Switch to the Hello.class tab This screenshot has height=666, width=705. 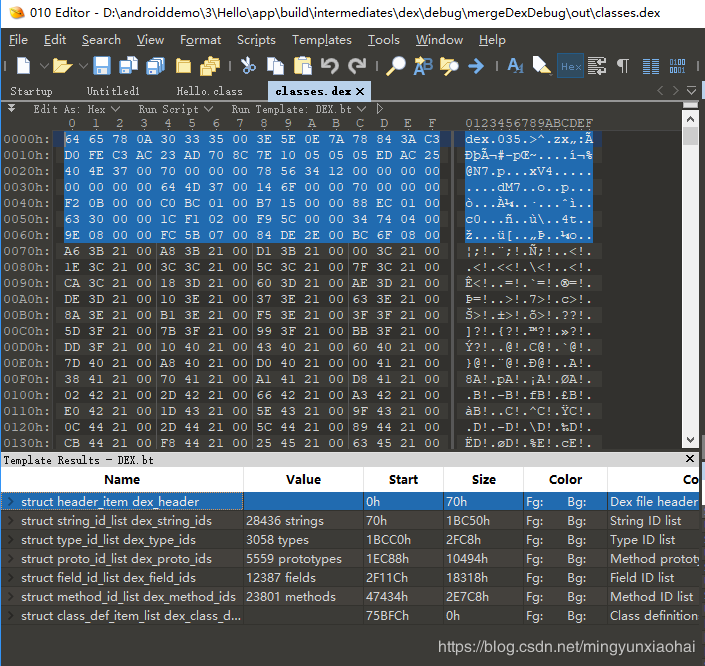(x=209, y=91)
